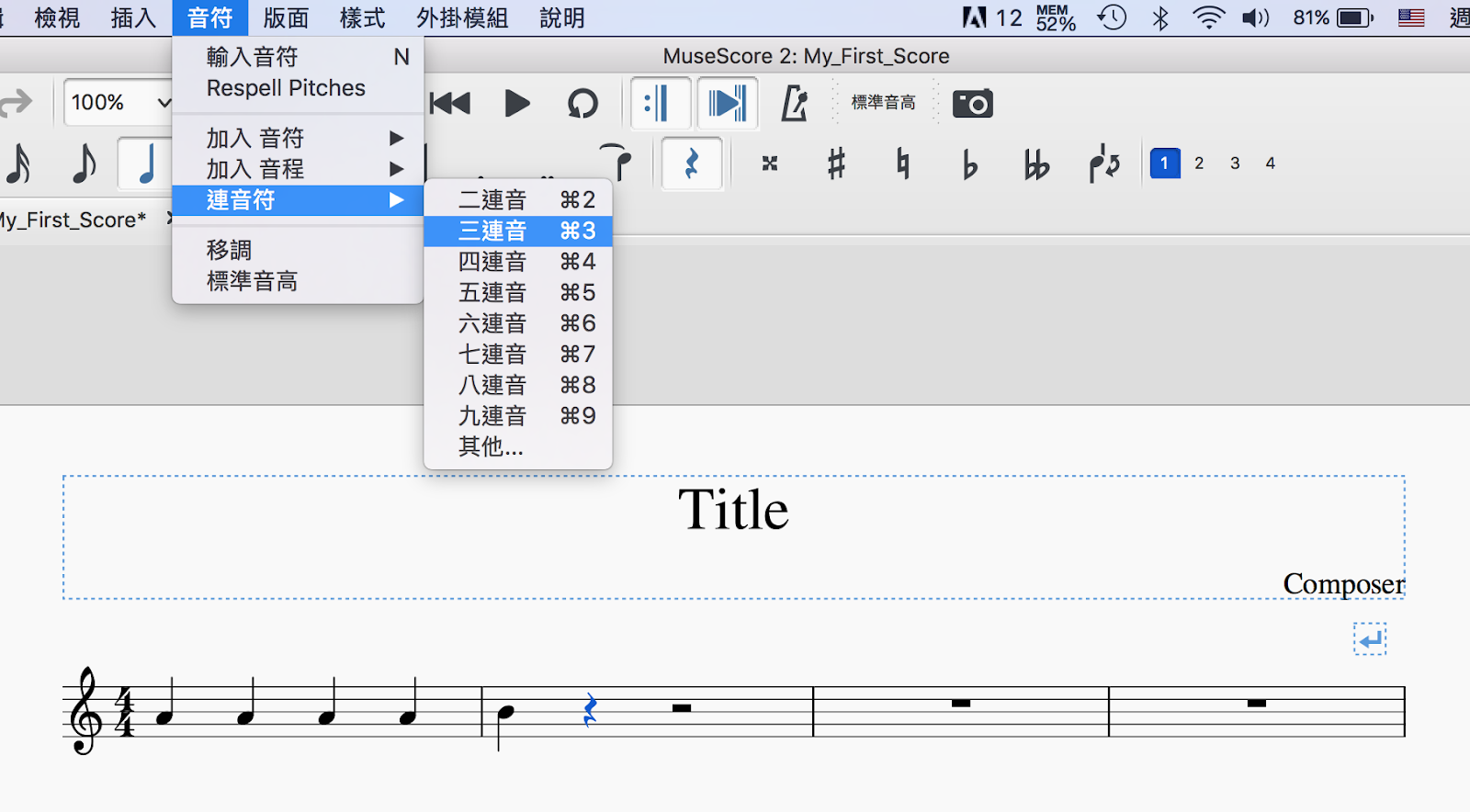Click the line break symbol
Screen dimensions: 1470x812
(x=1370, y=639)
